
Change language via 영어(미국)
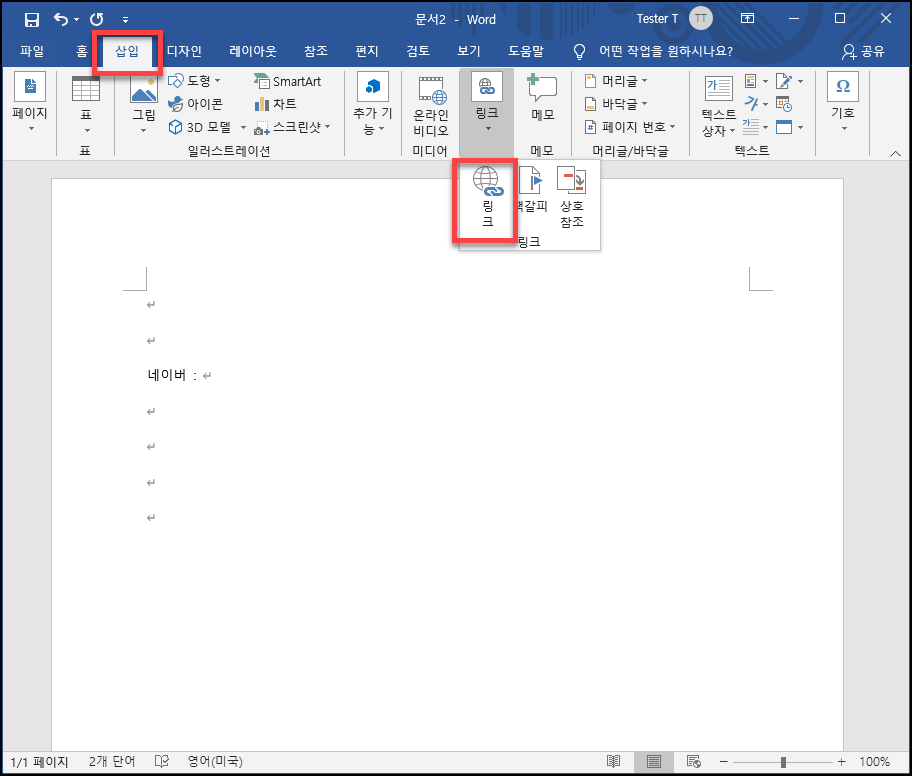[x=215, y=761]
